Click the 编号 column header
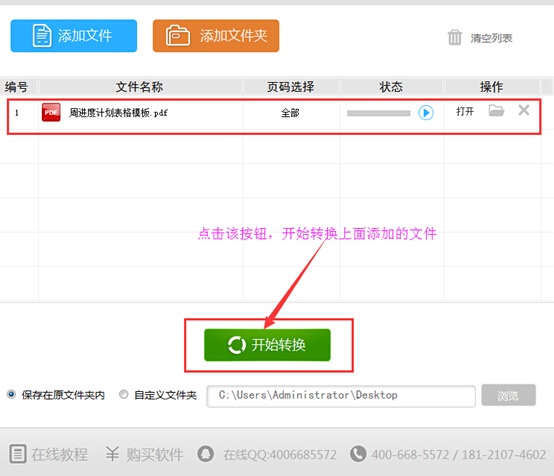Screen dimensions: 554x476 pos(17,87)
